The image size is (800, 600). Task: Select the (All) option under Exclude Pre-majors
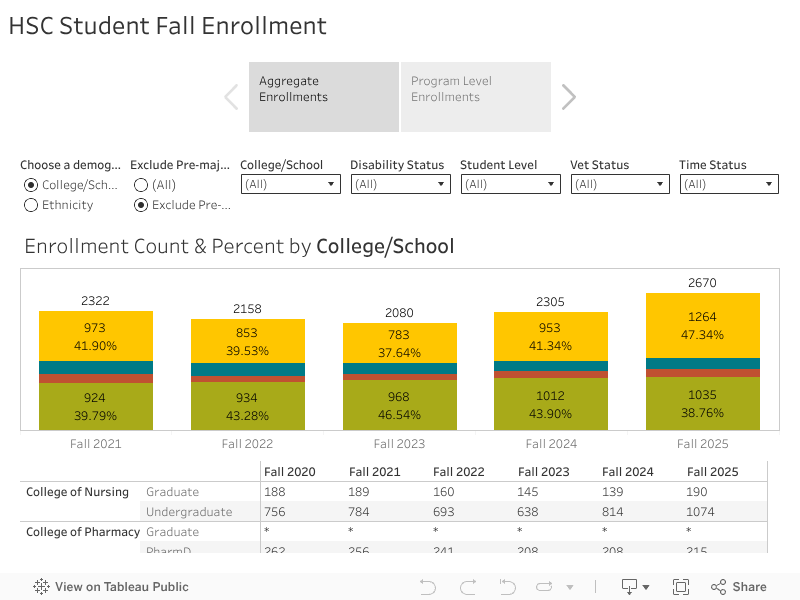[141, 184]
